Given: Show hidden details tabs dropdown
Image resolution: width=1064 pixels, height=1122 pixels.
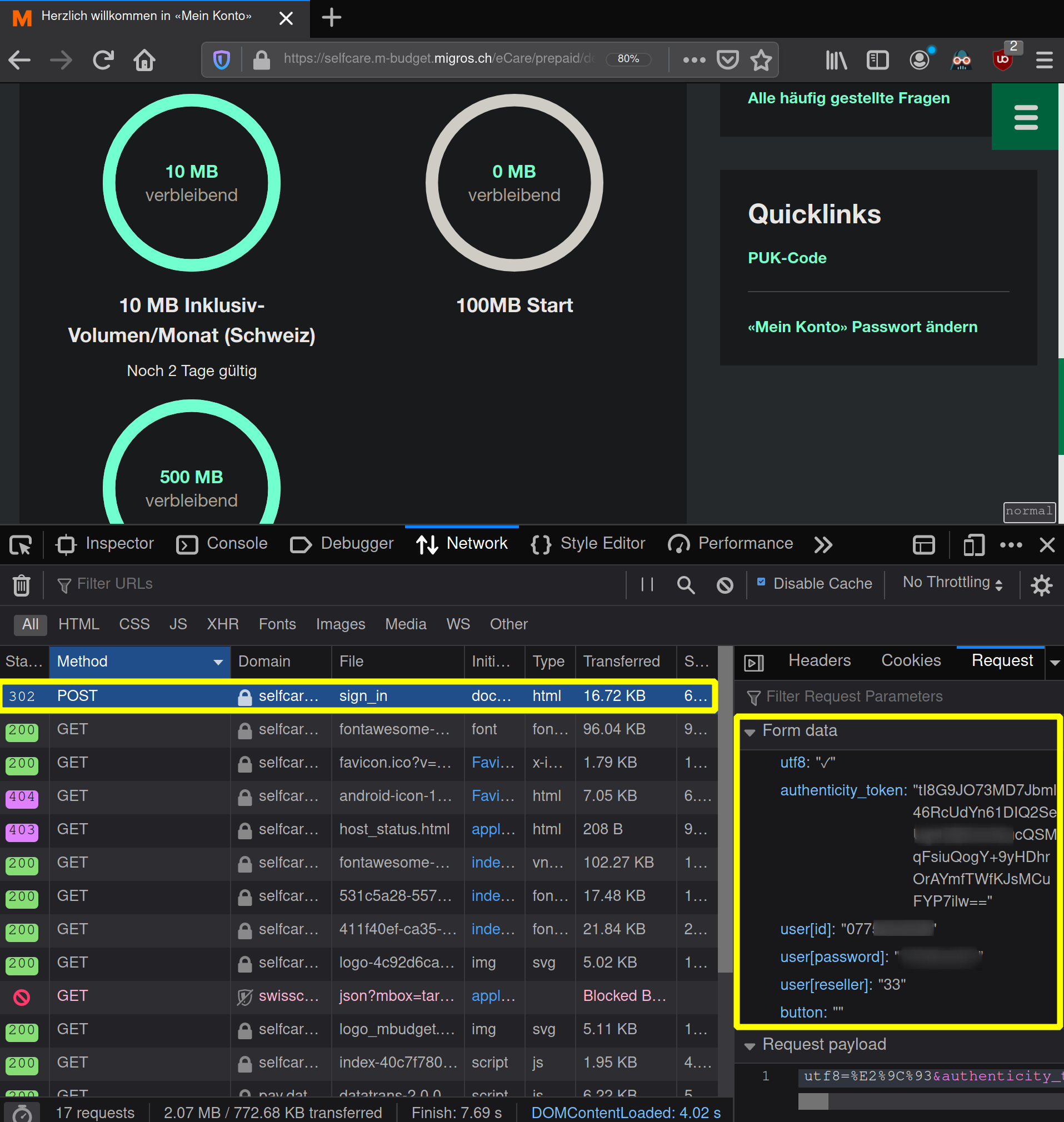Looking at the screenshot, I should coord(1055,662).
